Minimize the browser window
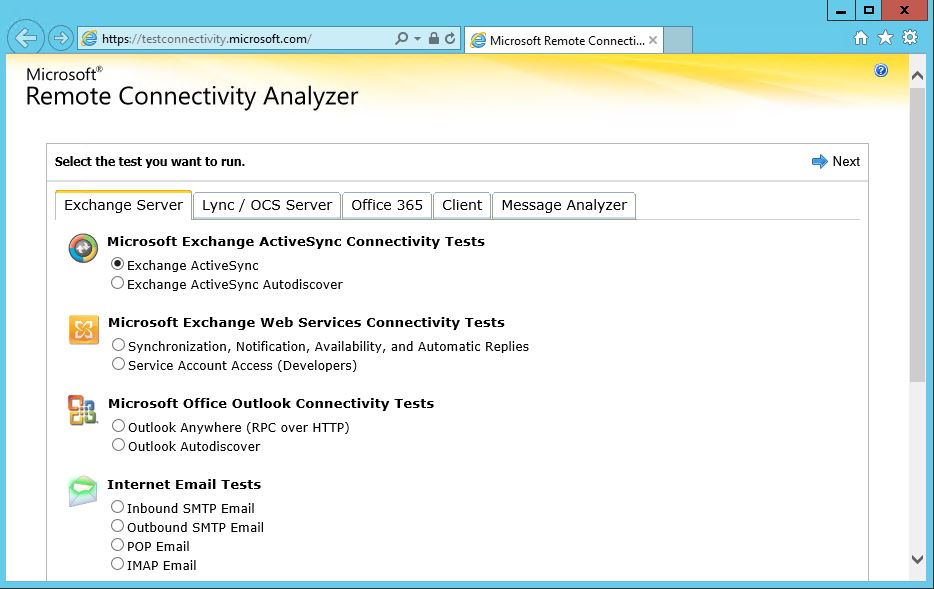Viewport: 934px width, 589px height. click(x=841, y=10)
